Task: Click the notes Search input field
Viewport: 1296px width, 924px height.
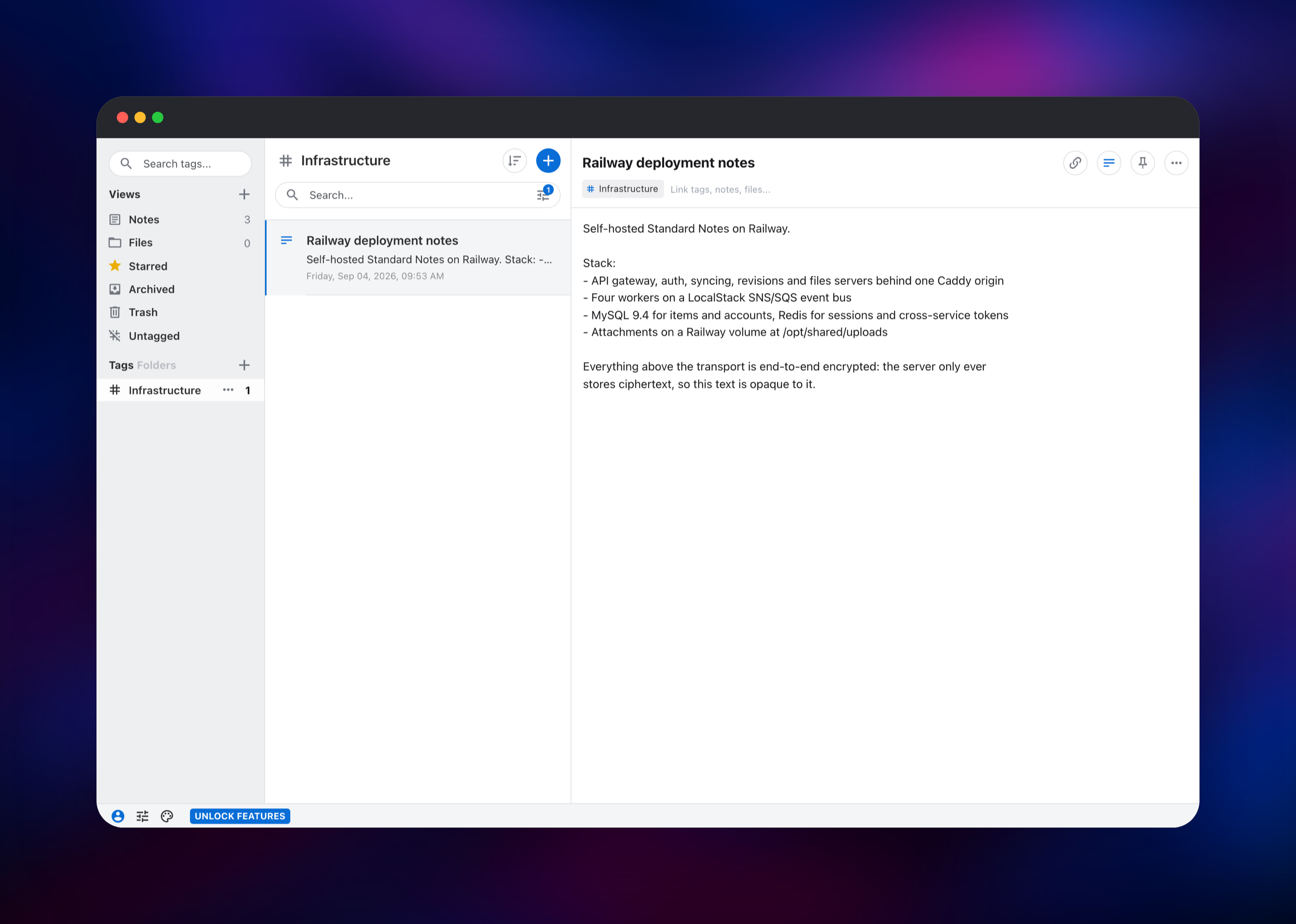Action: tap(418, 195)
